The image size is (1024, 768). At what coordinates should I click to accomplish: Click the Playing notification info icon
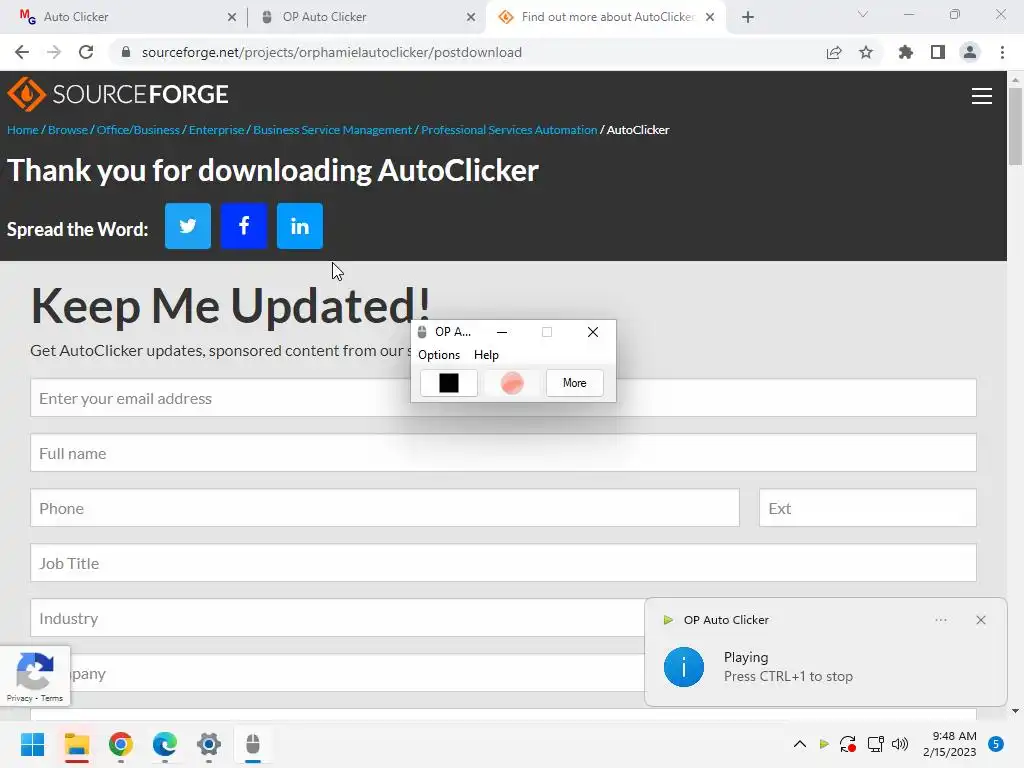[684, 667]
